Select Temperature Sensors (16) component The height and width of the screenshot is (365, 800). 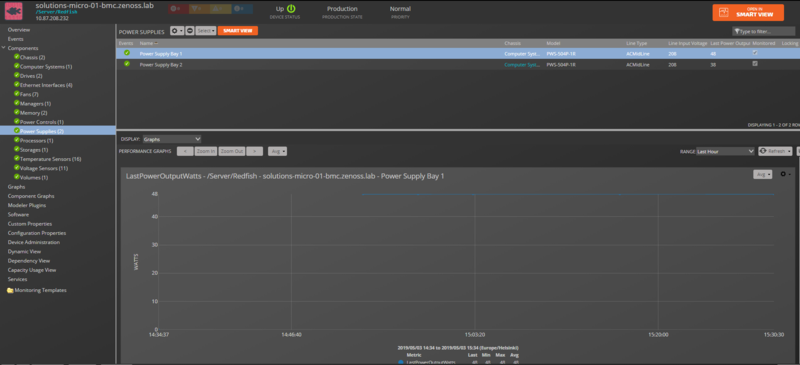tap(51, 159)
